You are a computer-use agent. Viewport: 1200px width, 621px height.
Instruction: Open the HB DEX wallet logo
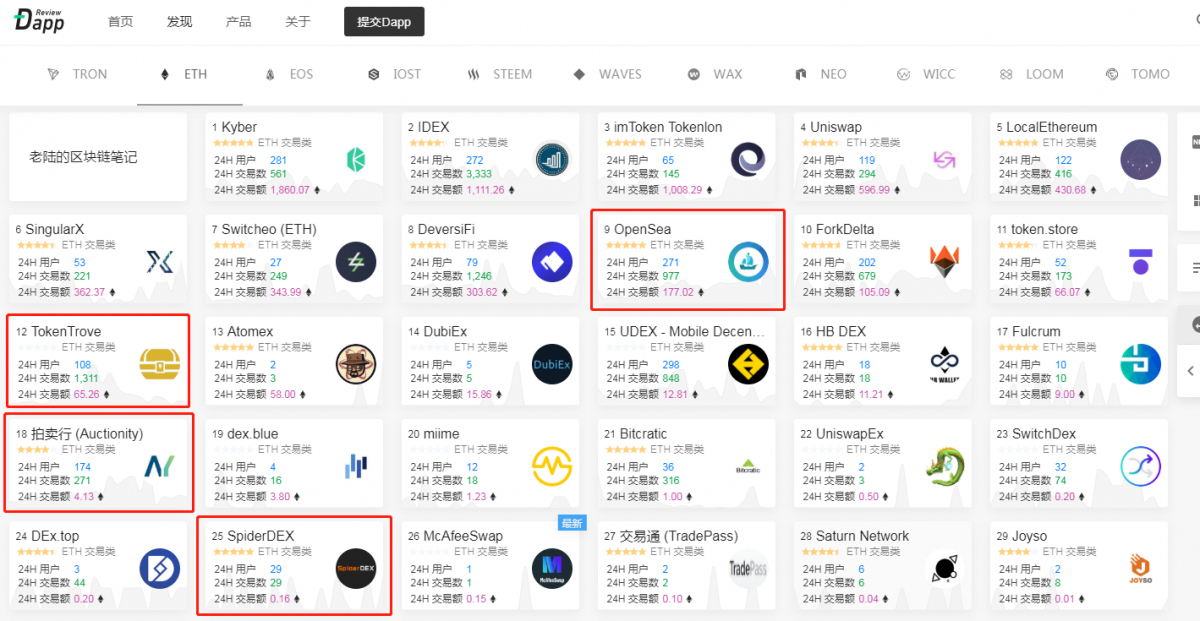click(944, 365)
